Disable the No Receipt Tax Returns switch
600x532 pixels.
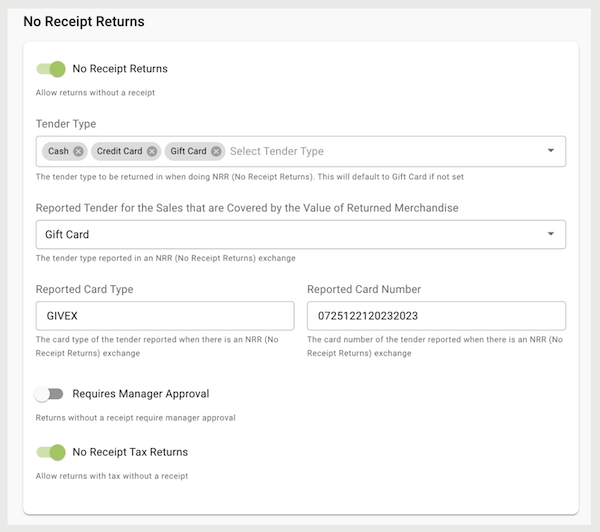point(51,452)
